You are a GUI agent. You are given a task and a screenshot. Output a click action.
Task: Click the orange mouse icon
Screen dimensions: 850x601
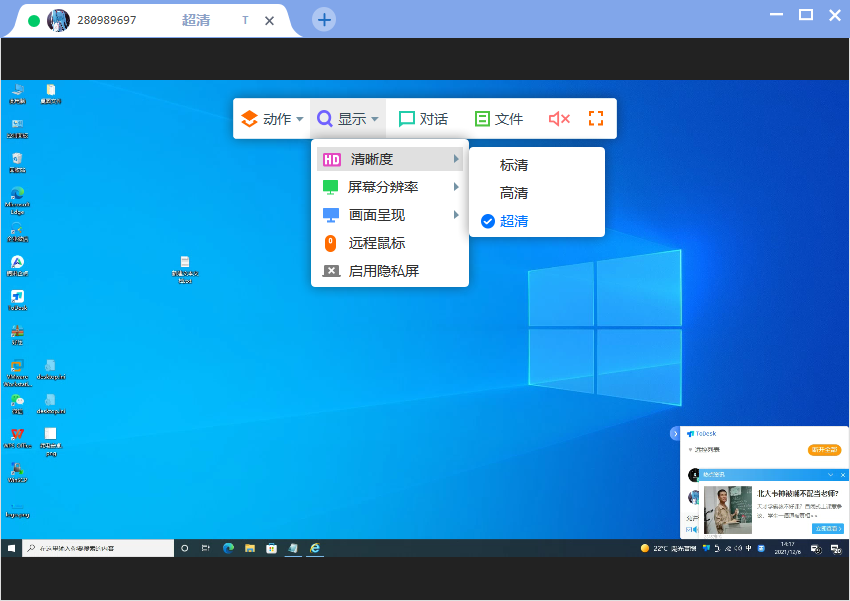point(330,243)
